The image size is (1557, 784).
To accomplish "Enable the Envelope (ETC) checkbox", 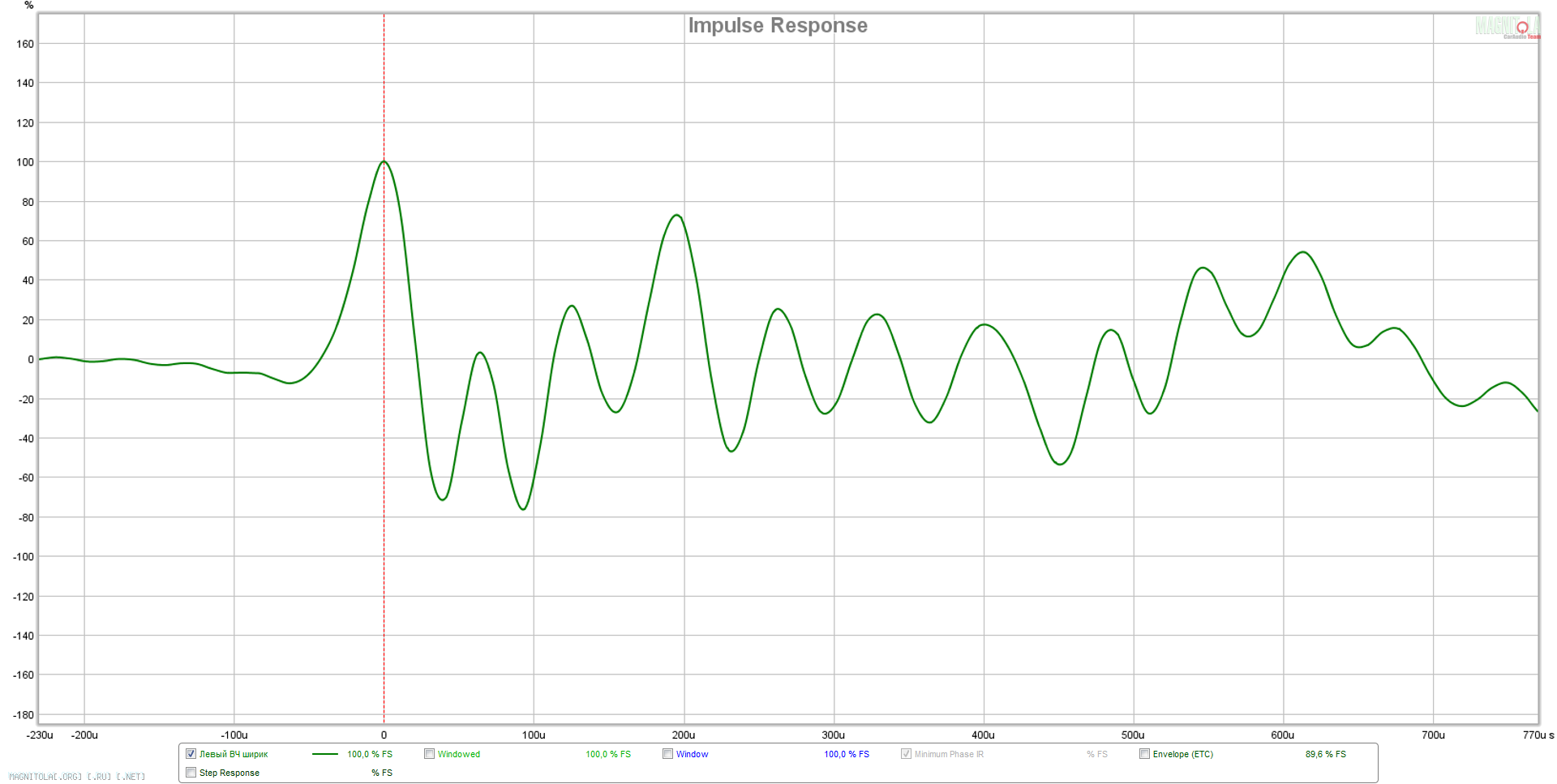I will tap(1144, 754).
